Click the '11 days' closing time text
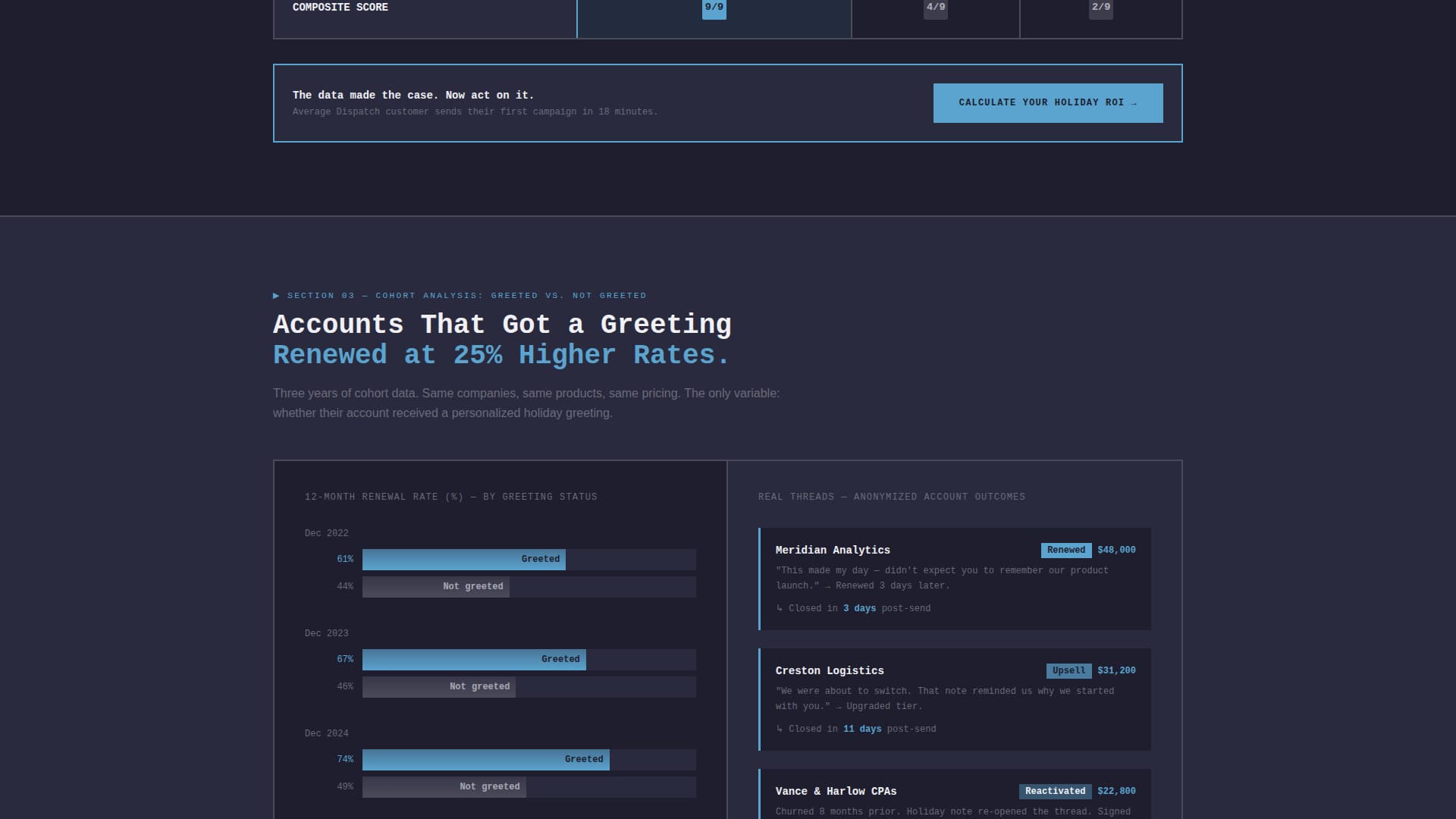 tap(862, 730)
